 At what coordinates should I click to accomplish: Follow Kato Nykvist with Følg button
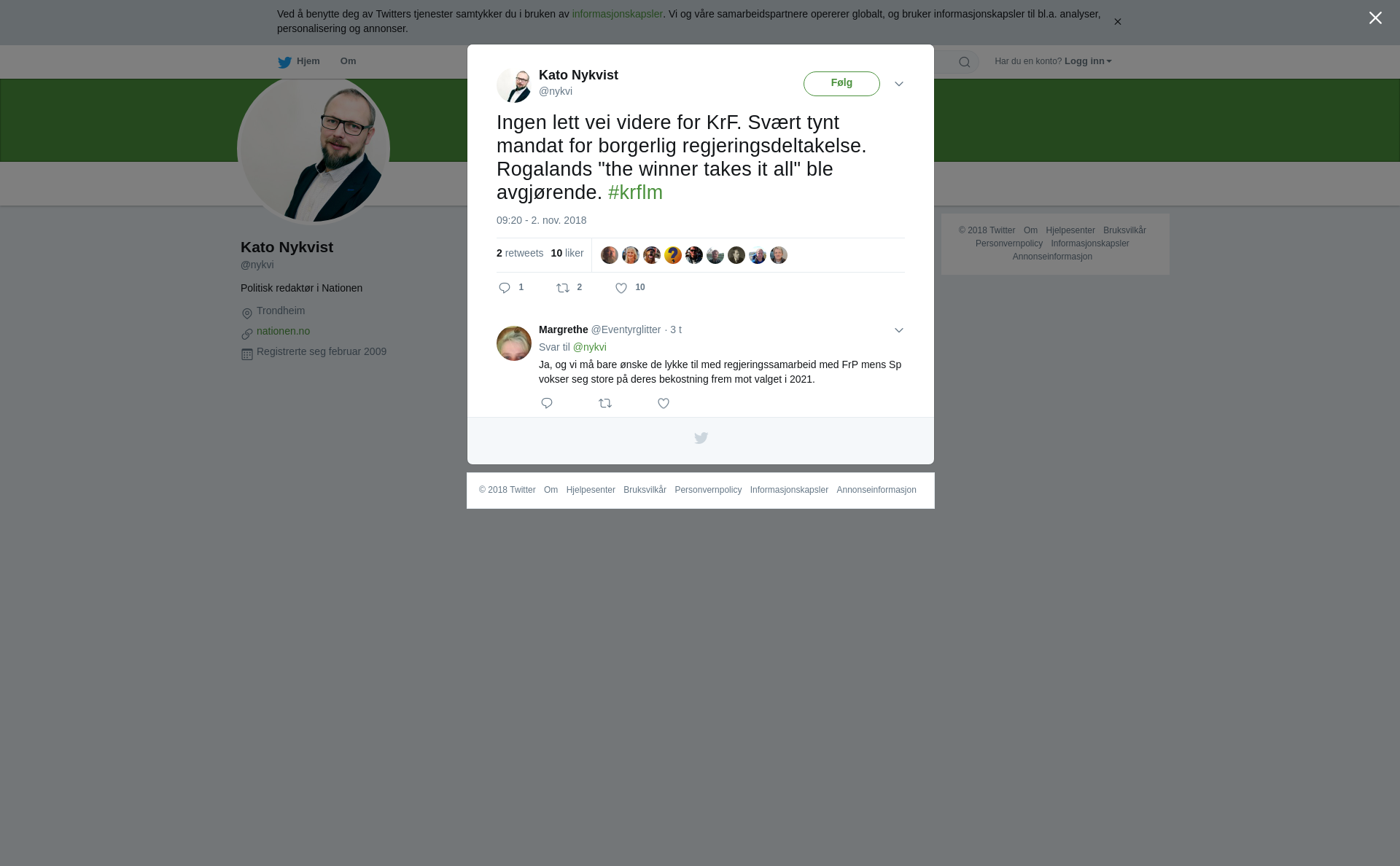coord(841,84)
